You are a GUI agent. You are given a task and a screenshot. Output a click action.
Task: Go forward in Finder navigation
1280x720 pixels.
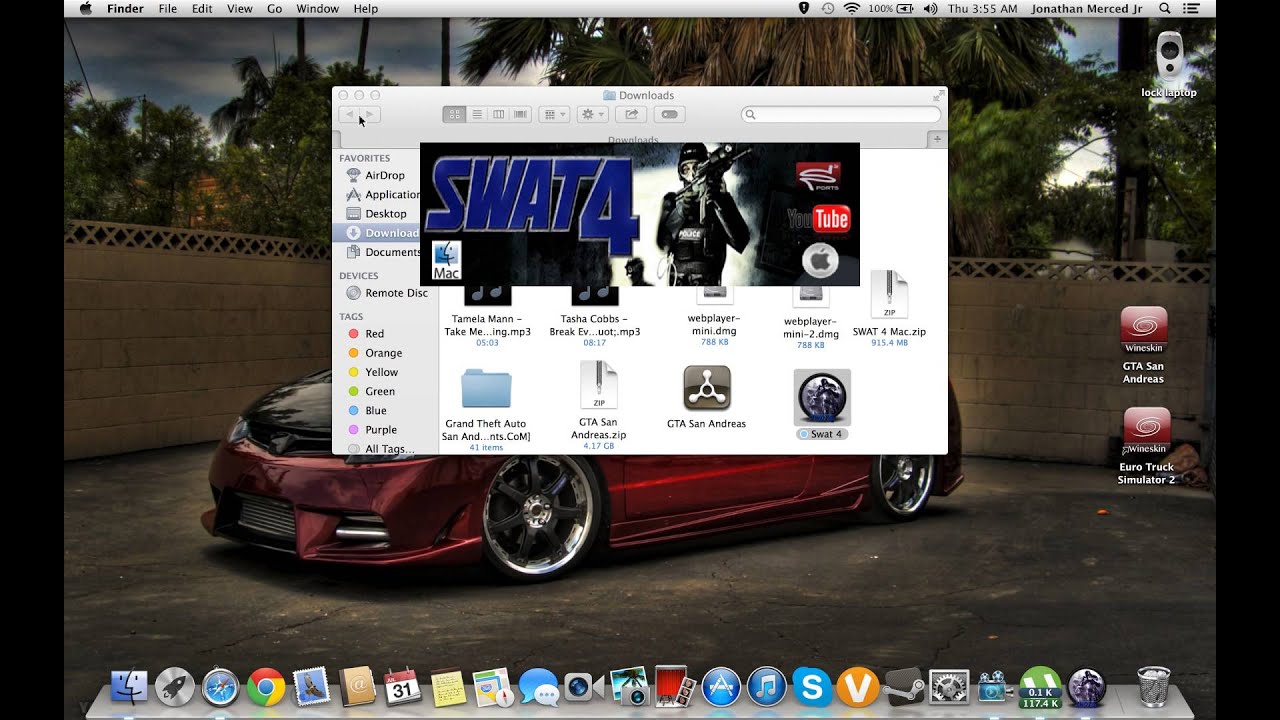368,115
